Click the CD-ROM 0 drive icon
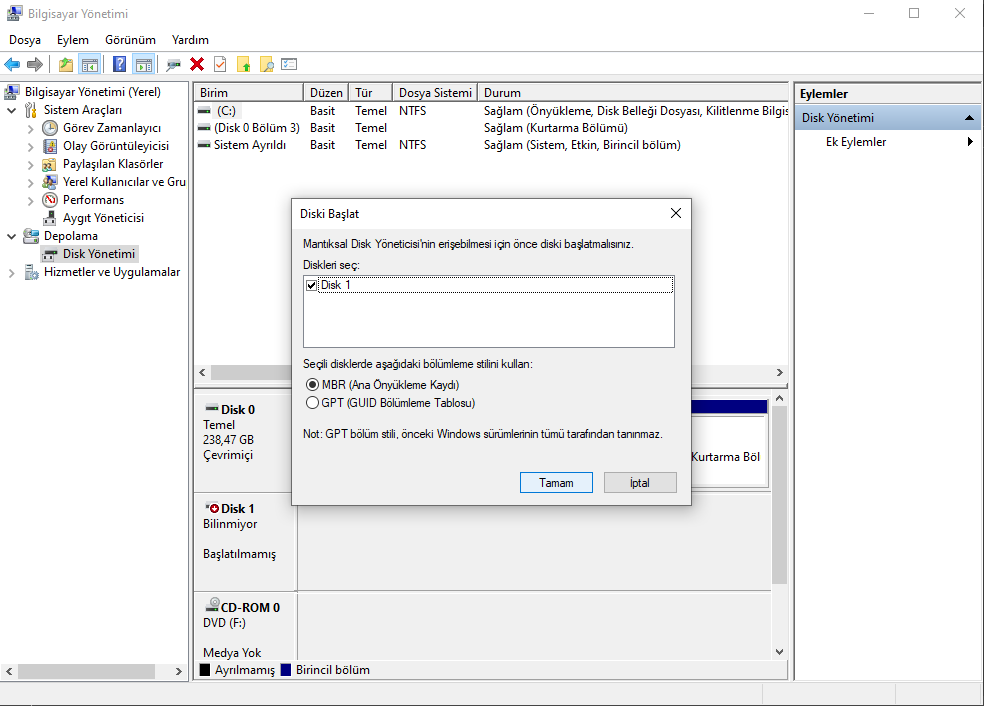The height and width of the screenshot is (706, 984). point(212,606)
